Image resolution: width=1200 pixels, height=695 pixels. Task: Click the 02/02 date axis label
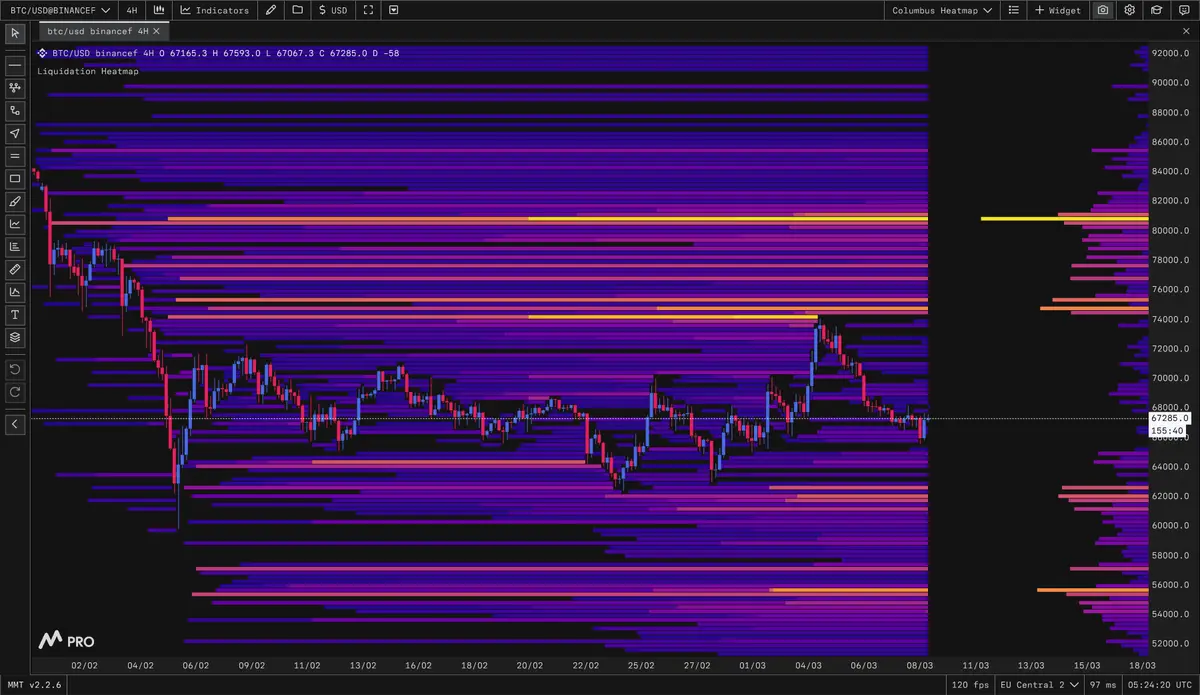pos(84,665)
